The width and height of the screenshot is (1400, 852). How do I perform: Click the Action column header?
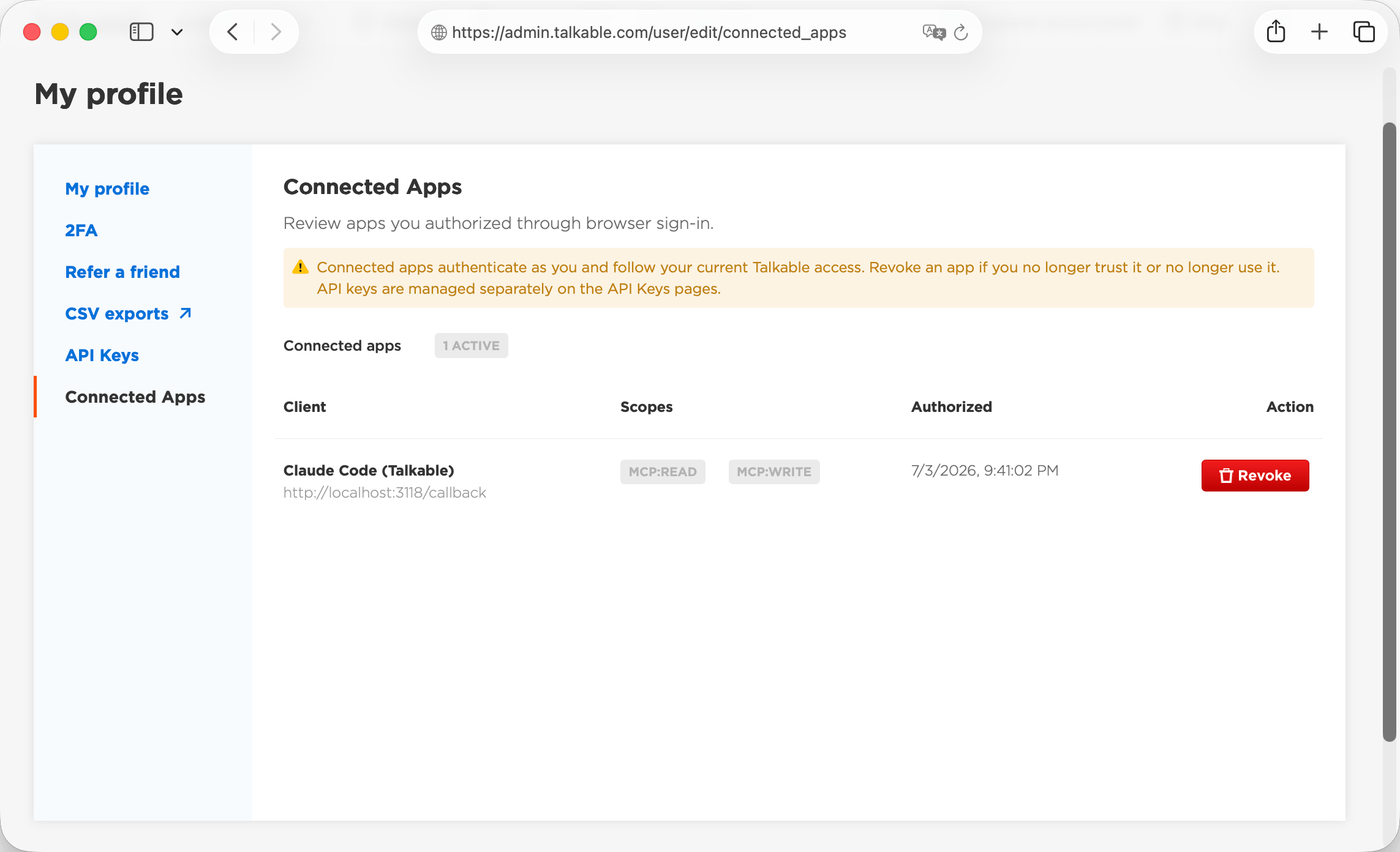pyautogui.click(x=1290, y=407)
